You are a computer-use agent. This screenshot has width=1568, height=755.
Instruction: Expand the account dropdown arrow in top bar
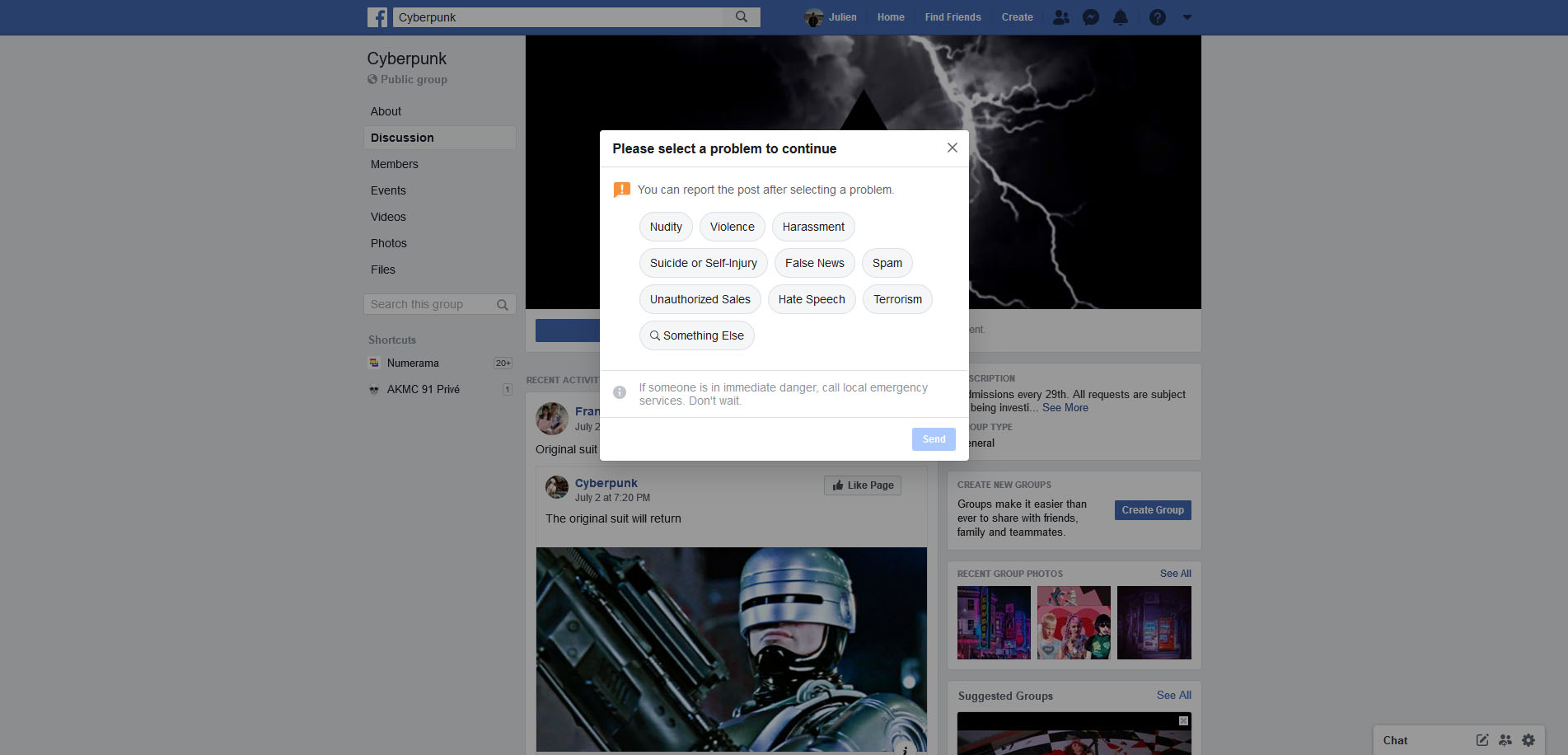[x=1187, y=17]
